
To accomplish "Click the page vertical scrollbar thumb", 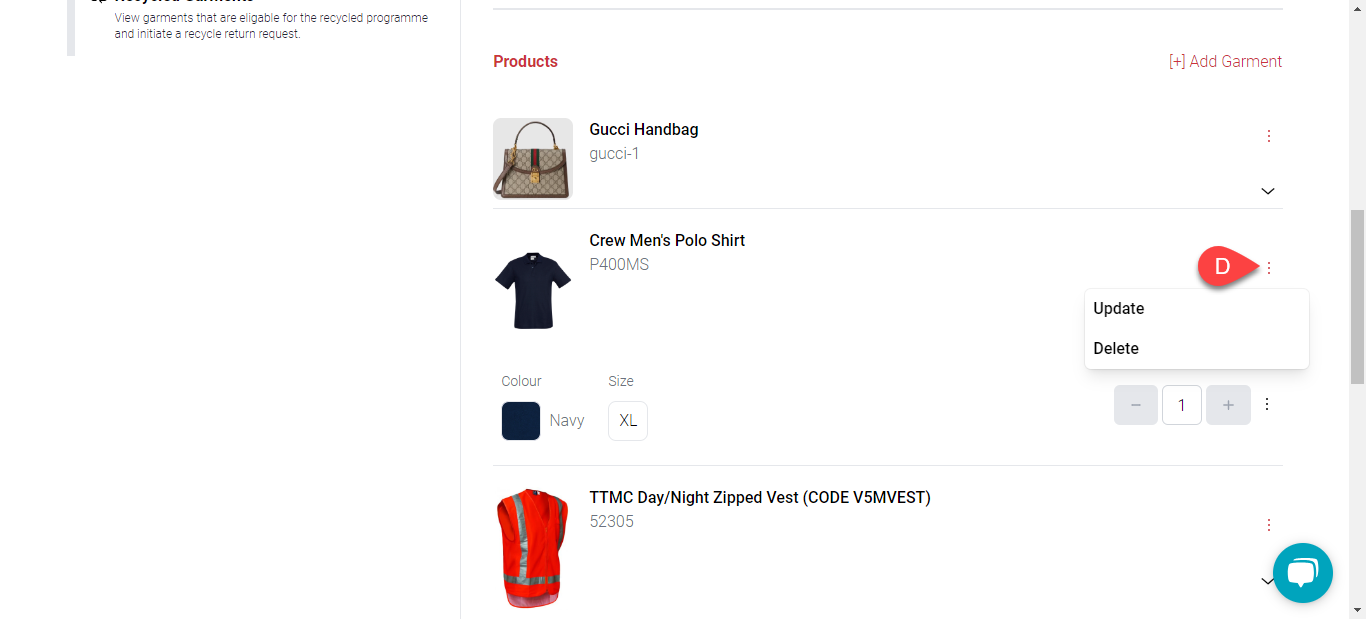I will [x=1357, y=297].
